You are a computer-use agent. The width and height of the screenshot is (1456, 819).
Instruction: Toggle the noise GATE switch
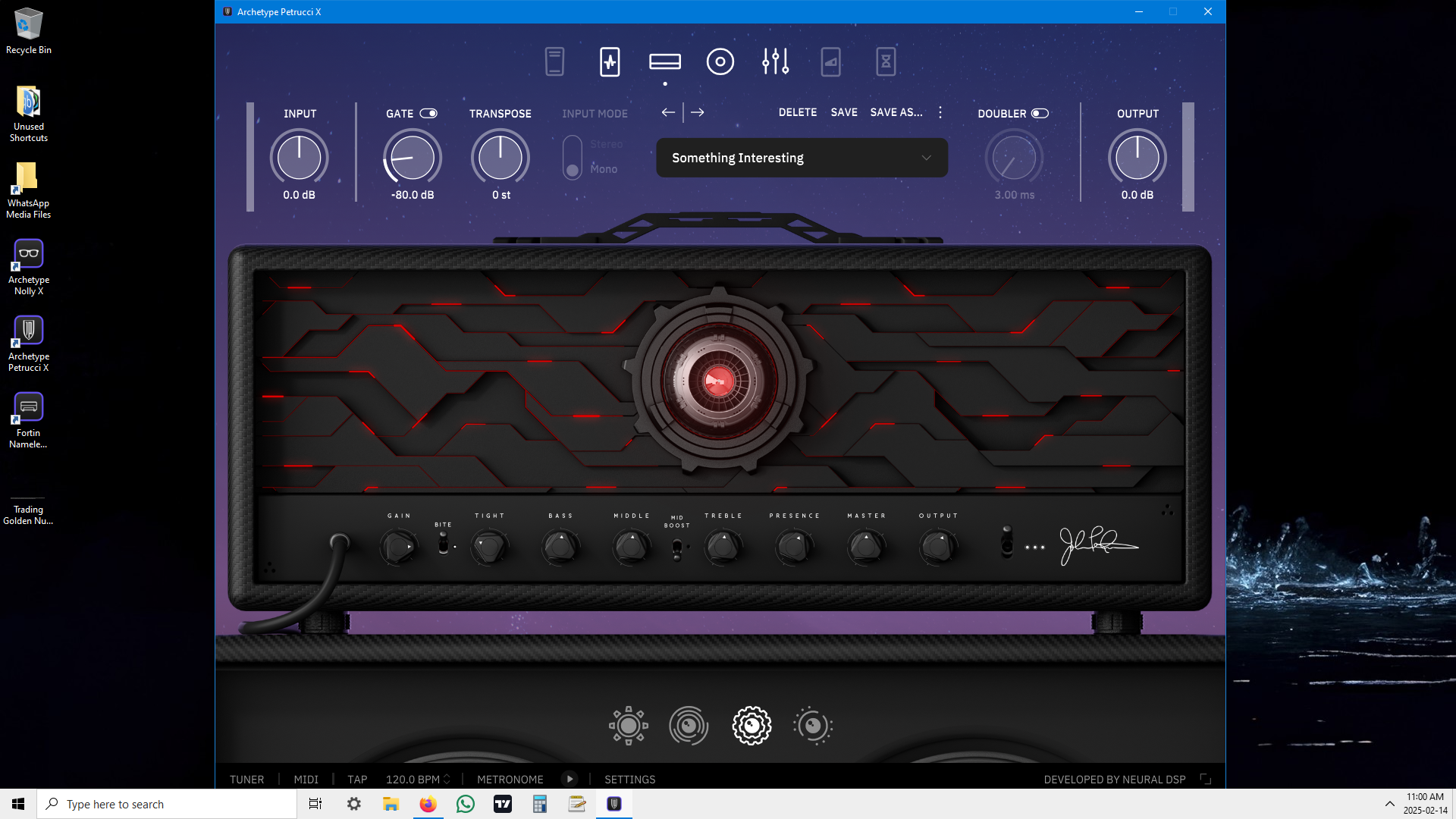[x=428, y=113]
